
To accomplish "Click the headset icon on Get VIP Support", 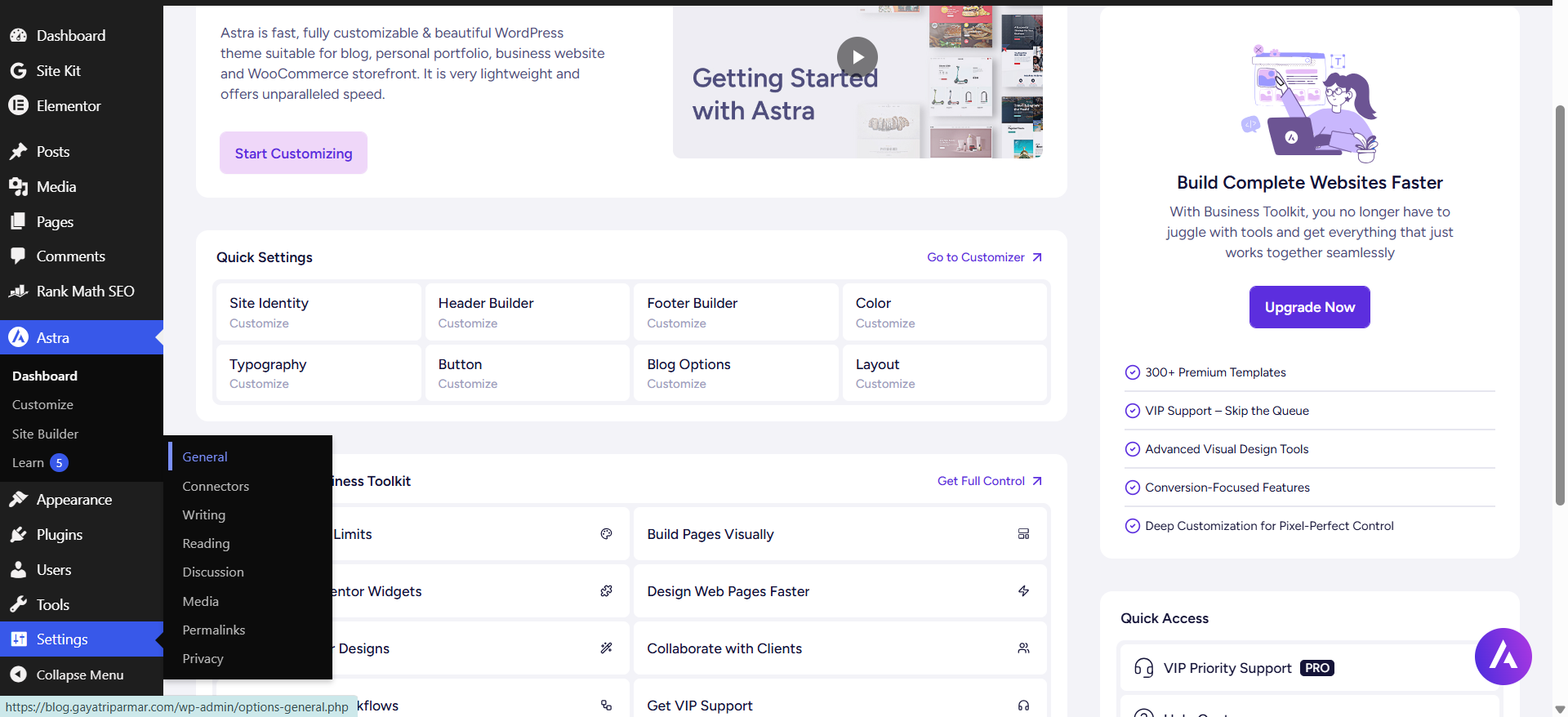I will pyautogui.click(x=1023, y=706).
